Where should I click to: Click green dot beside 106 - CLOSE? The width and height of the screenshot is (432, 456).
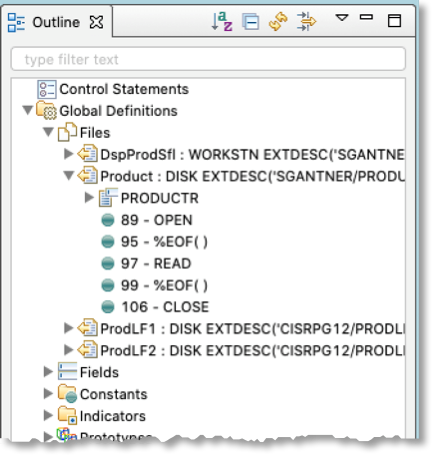[x=108, y=307]
